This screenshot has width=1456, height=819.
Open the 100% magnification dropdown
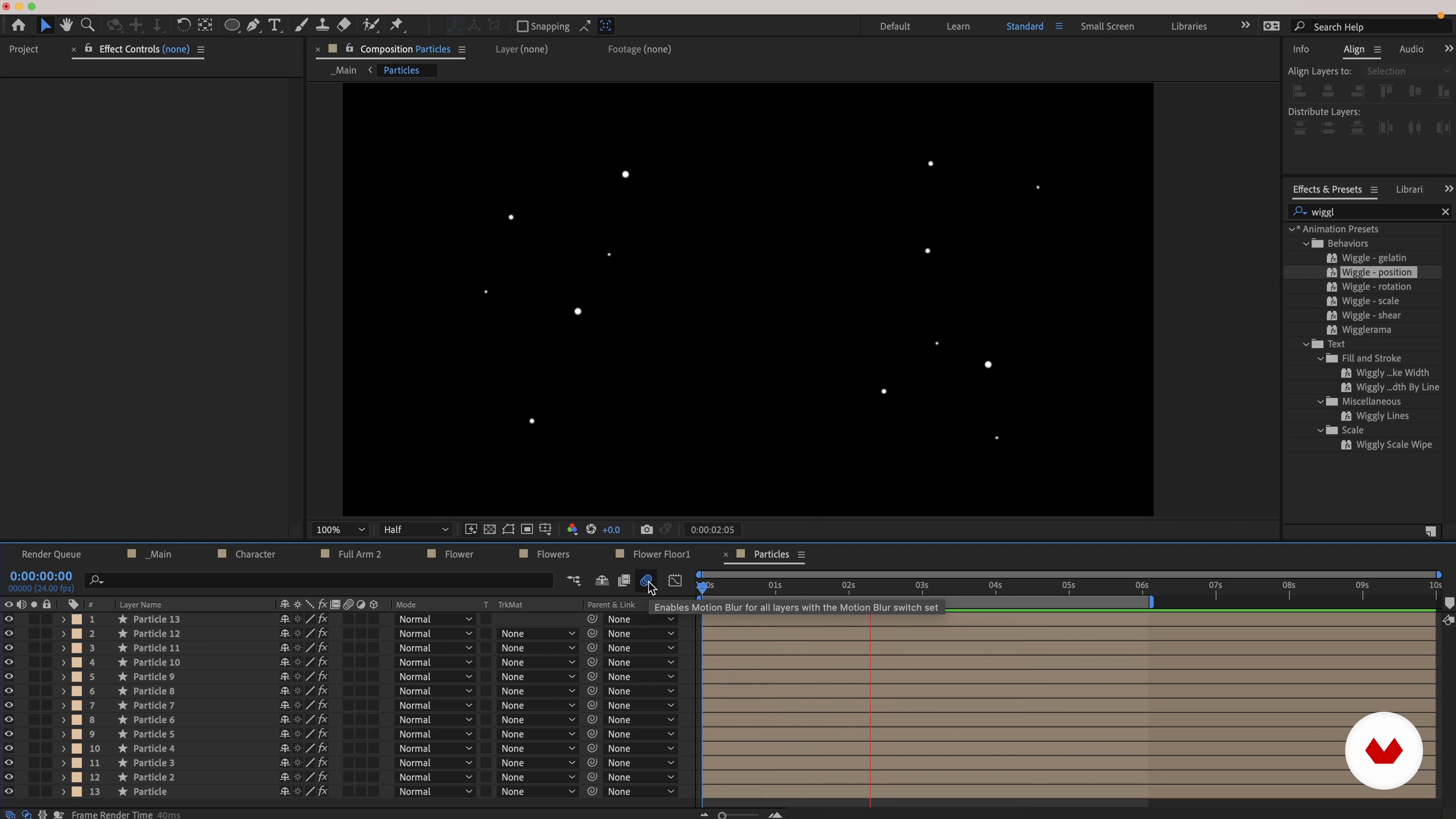pyautogui.click(x=340, y=530)
